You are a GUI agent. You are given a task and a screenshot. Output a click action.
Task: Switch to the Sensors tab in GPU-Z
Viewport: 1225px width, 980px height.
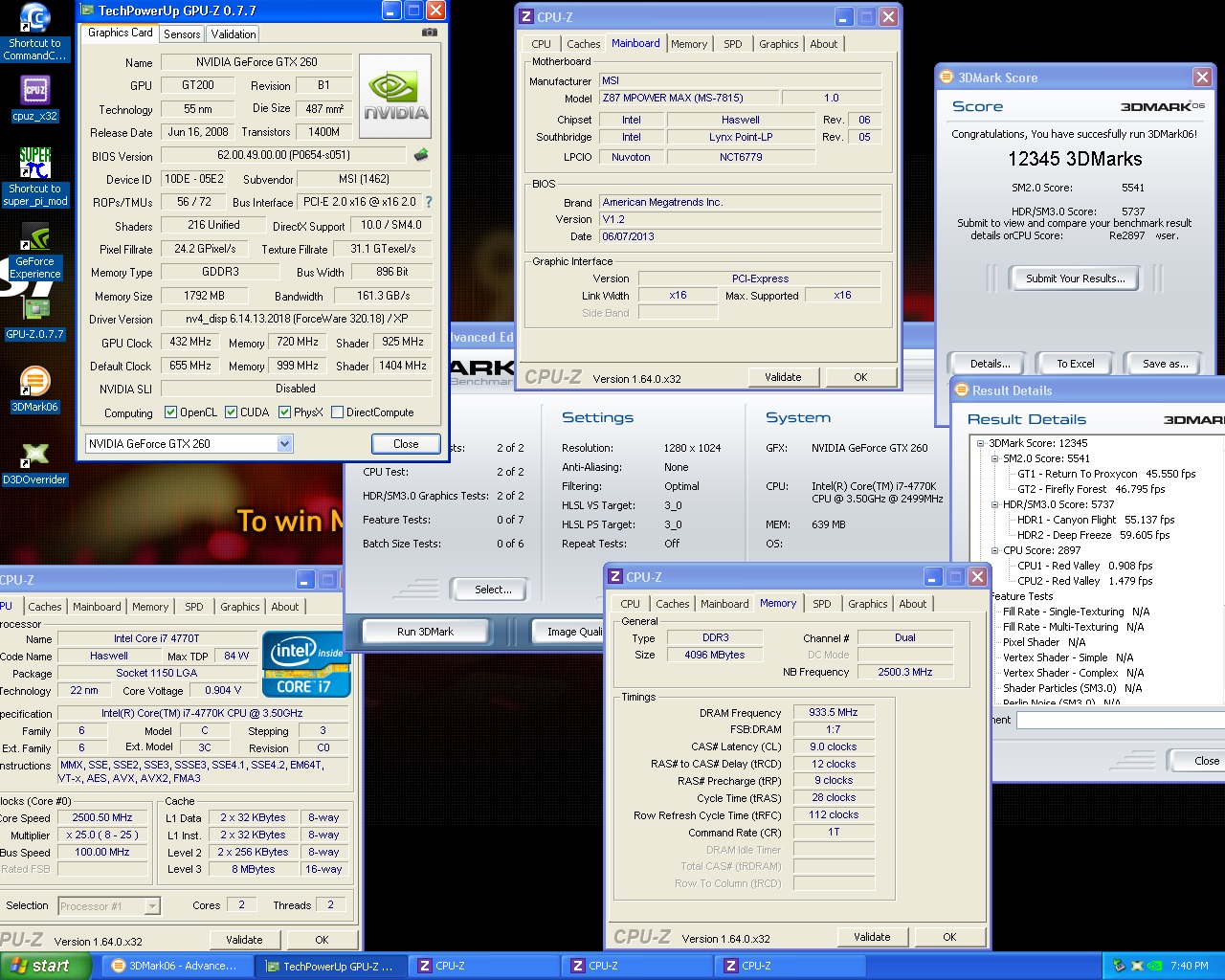coord(182,33)
